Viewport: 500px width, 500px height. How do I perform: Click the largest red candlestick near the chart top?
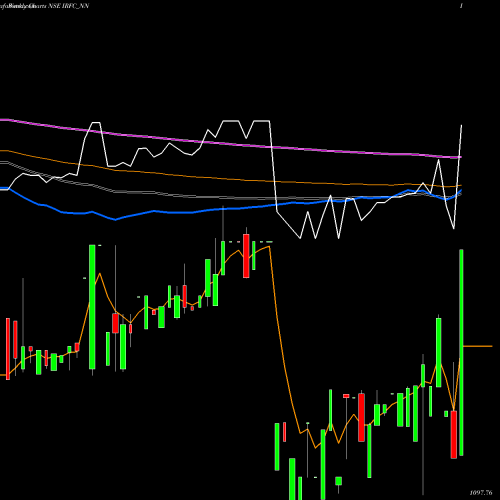(246, 256)
